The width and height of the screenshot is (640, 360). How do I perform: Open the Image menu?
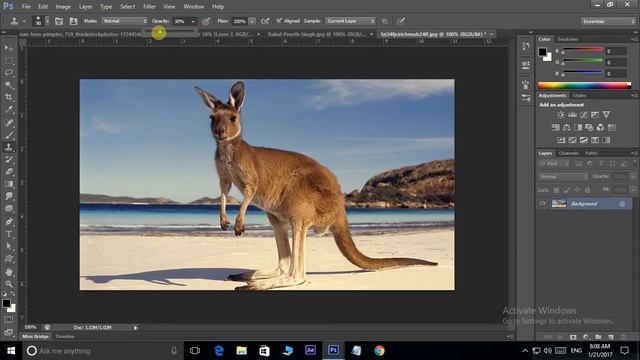coord(63,7)
